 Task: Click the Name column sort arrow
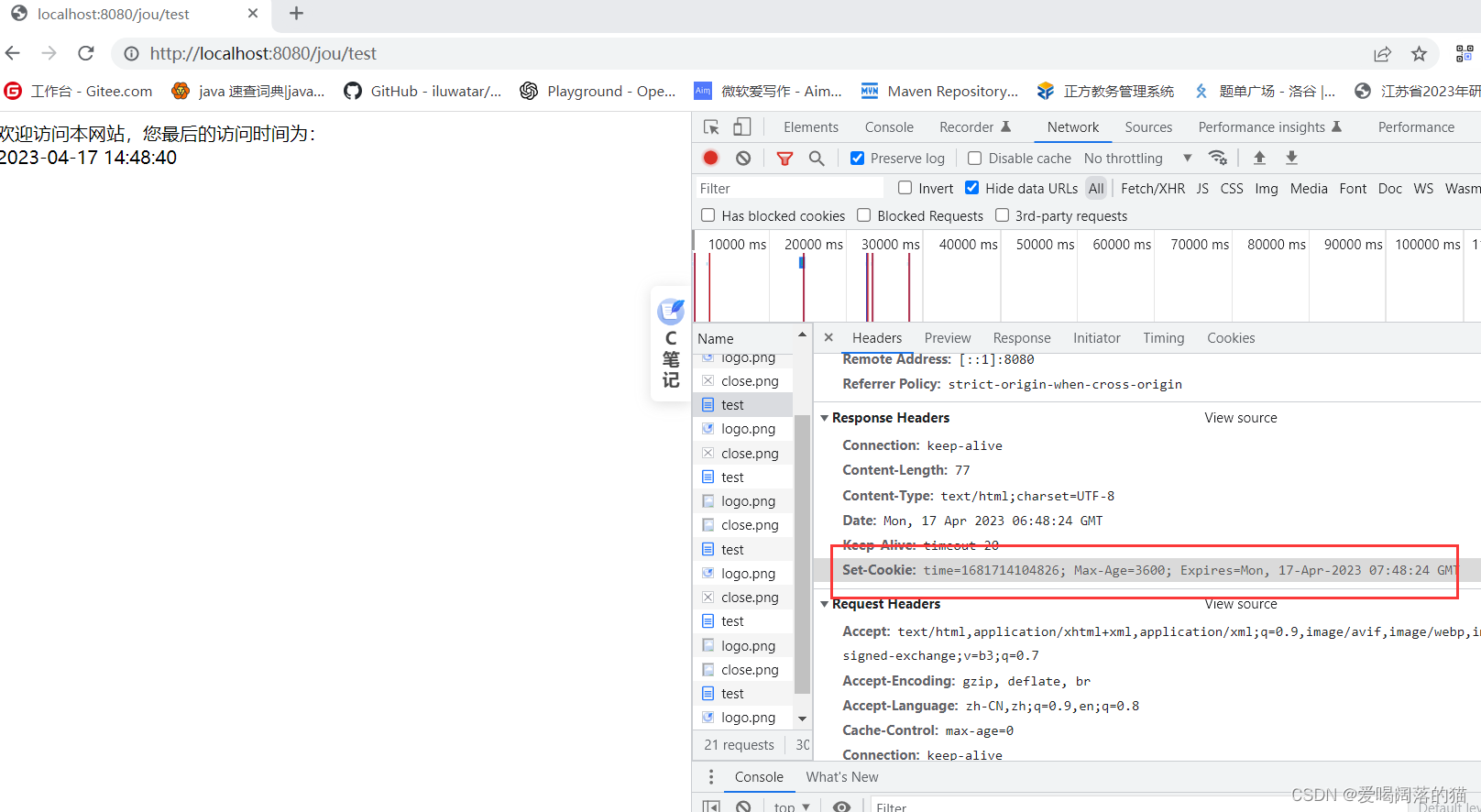tap(802, 335)
